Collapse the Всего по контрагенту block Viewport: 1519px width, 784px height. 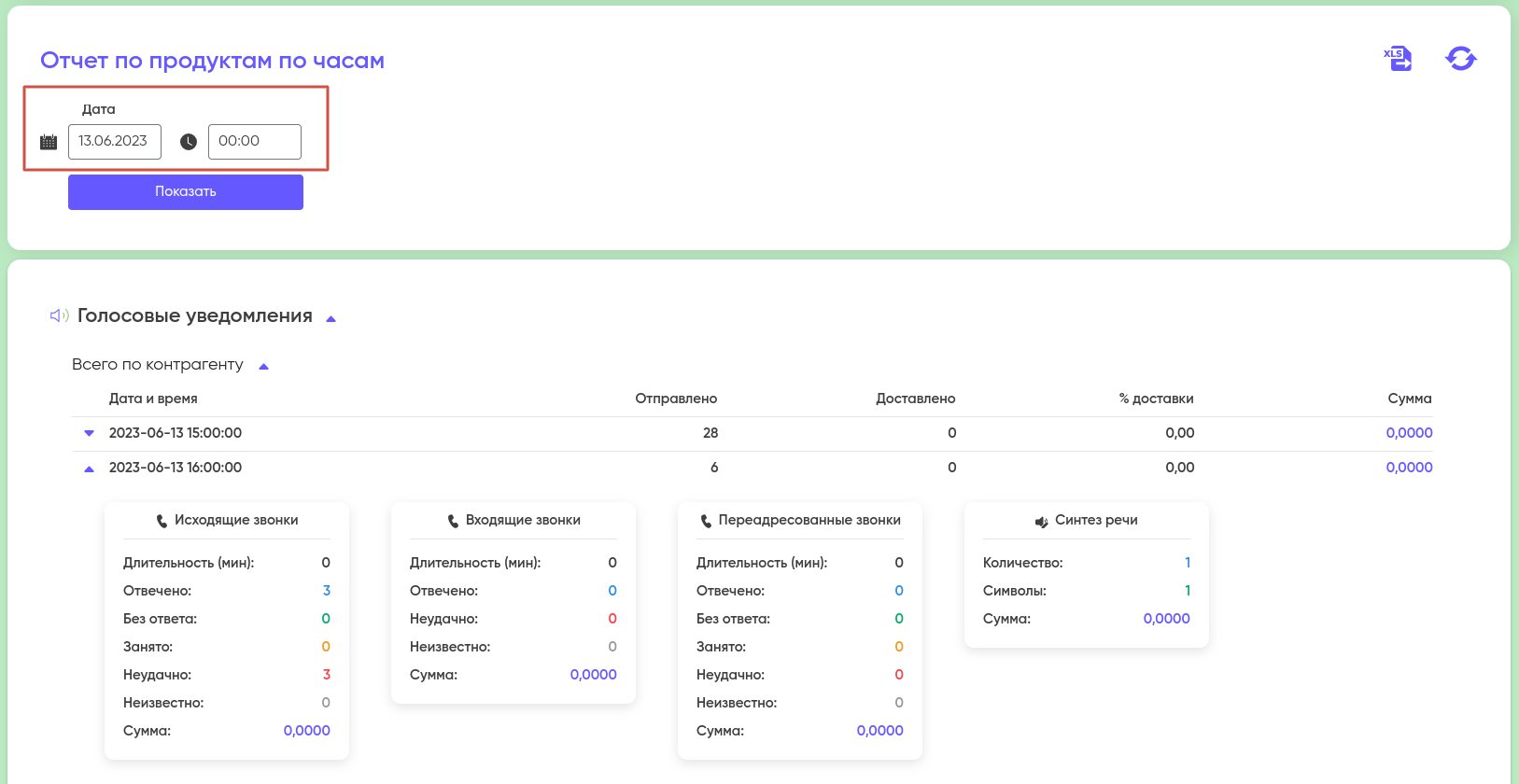(263, 367)
